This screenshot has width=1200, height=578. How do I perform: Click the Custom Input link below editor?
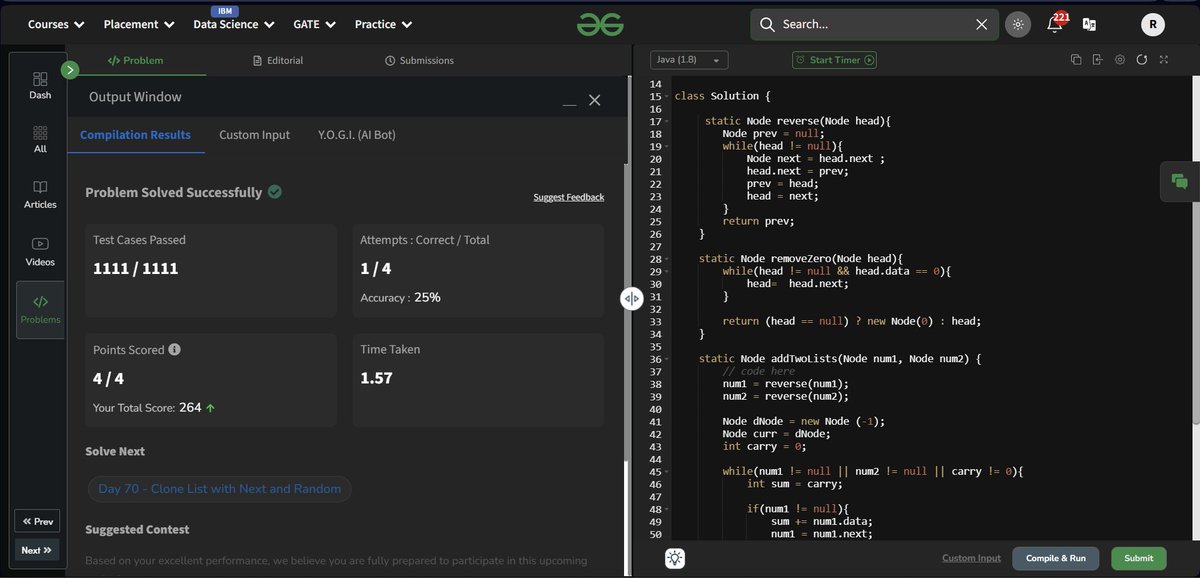971,558
